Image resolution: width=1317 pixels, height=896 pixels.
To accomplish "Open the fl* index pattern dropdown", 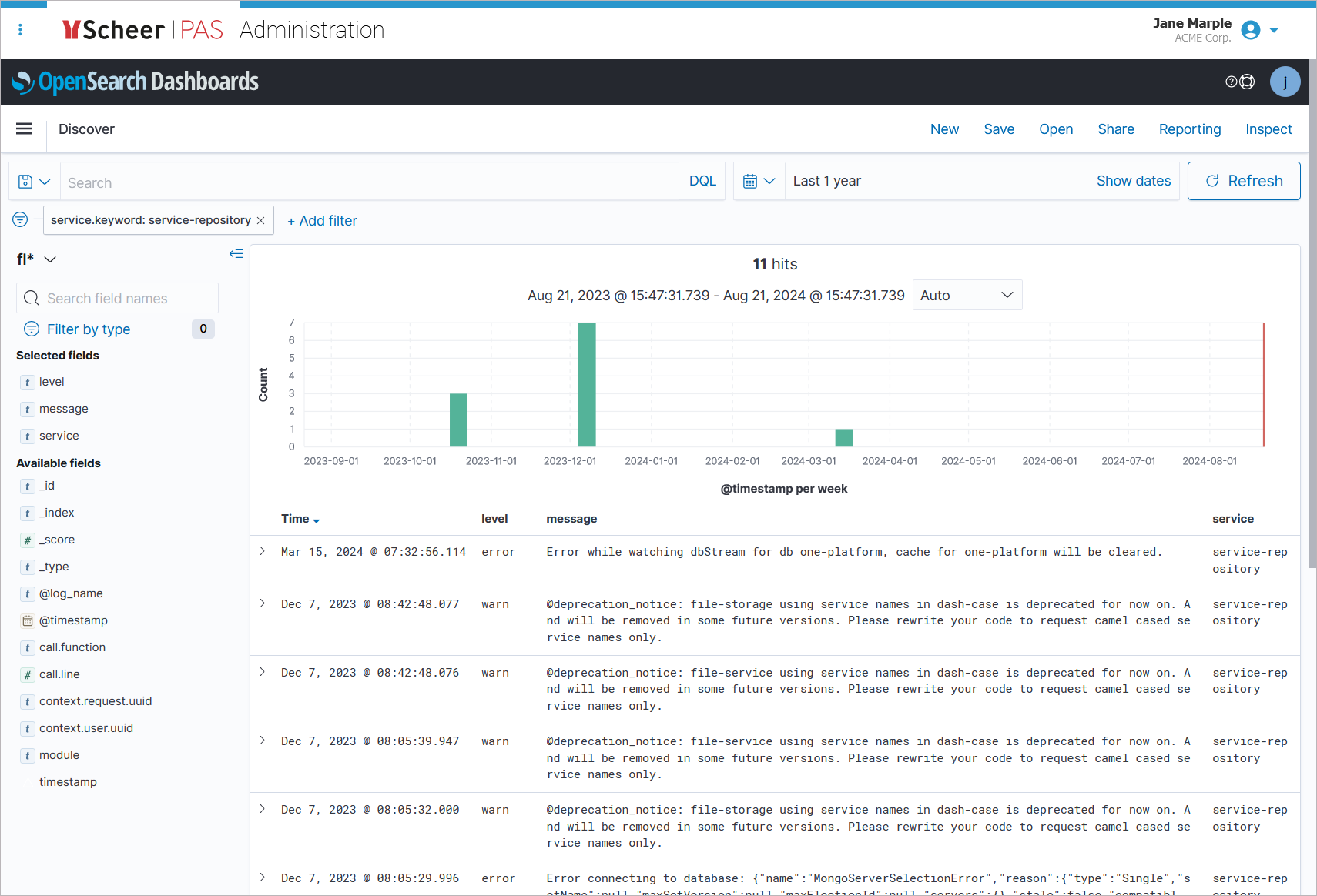I will click(36, 259).
